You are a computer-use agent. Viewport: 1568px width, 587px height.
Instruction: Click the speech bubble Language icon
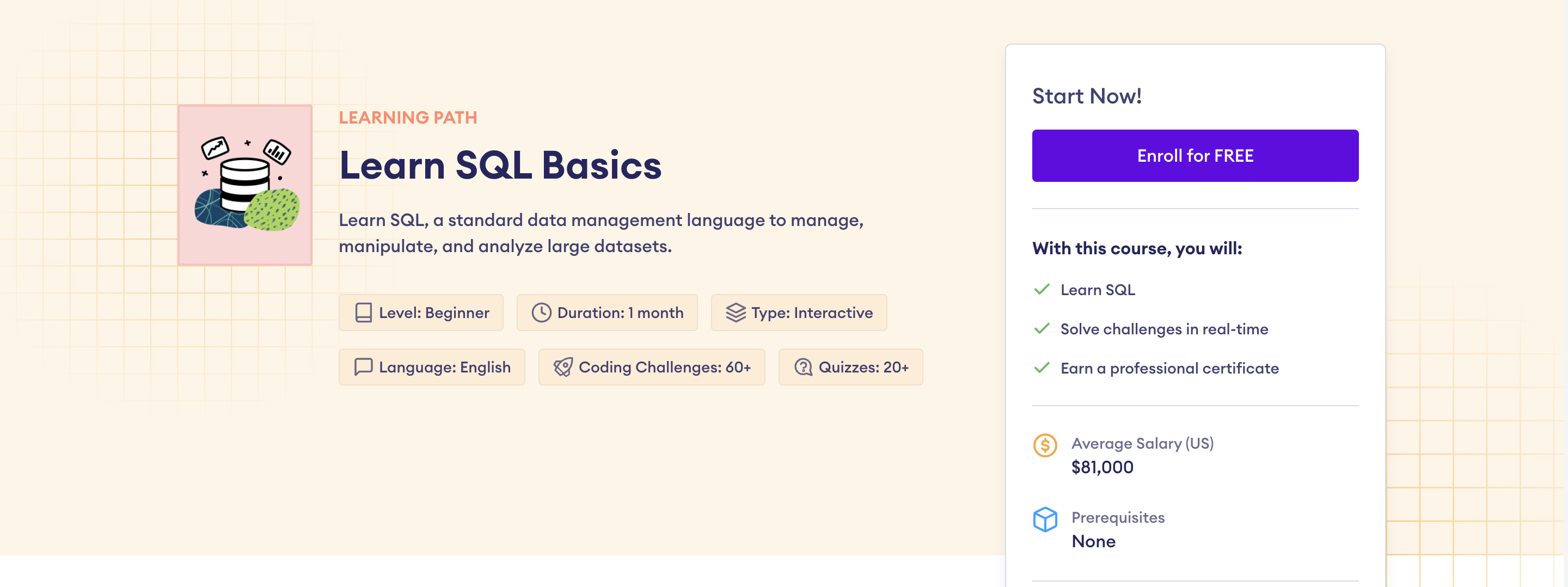(363, 367)
